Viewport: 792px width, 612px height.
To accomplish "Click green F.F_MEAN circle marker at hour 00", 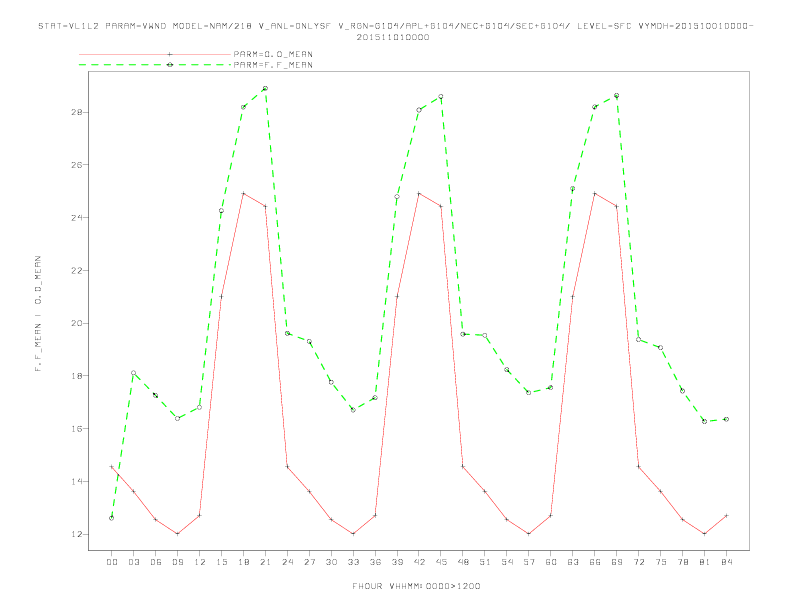I will point(112,518).
